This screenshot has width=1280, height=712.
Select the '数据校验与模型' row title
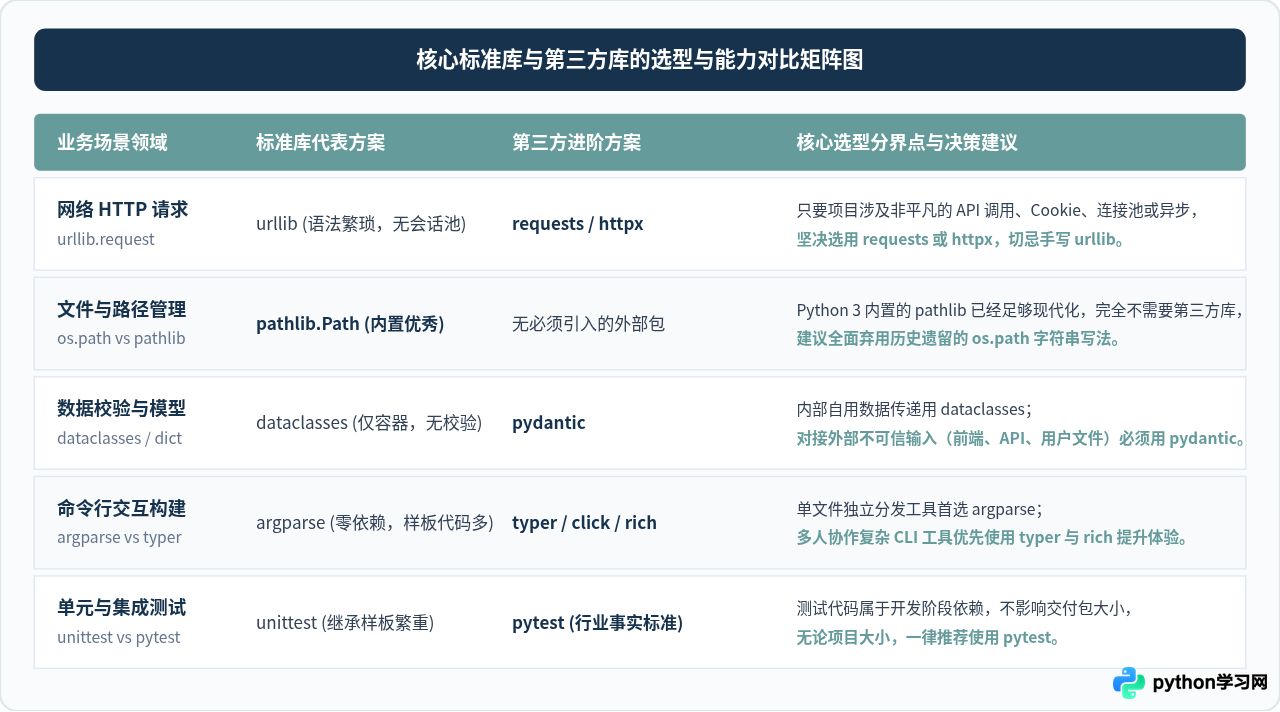(122, 408)
